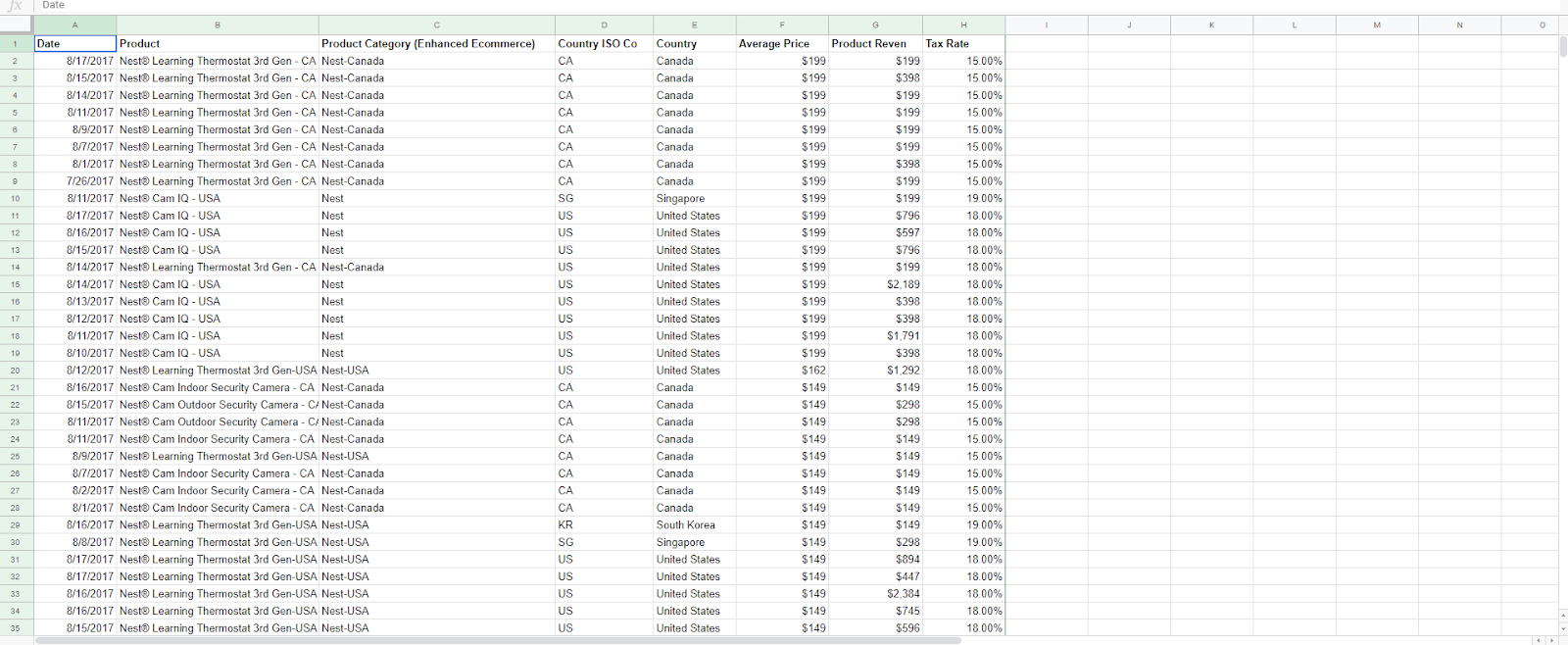The width and height of the screenshot is (1568, 645).
Task: Click the 'Product Reven' header cell
Action: (x=875, y=43)
